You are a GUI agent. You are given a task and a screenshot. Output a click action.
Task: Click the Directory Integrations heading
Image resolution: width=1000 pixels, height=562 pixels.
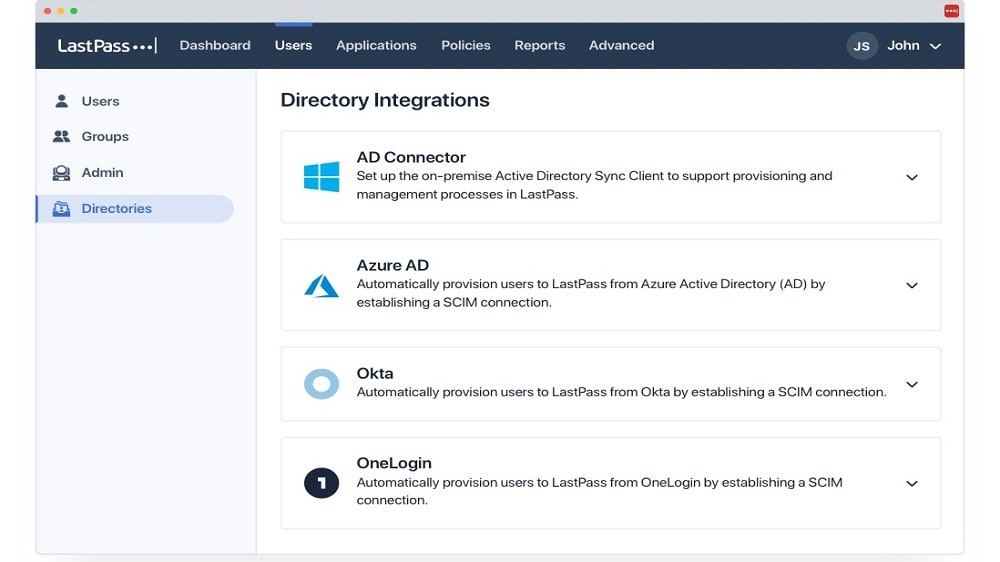tap(385, 100)
